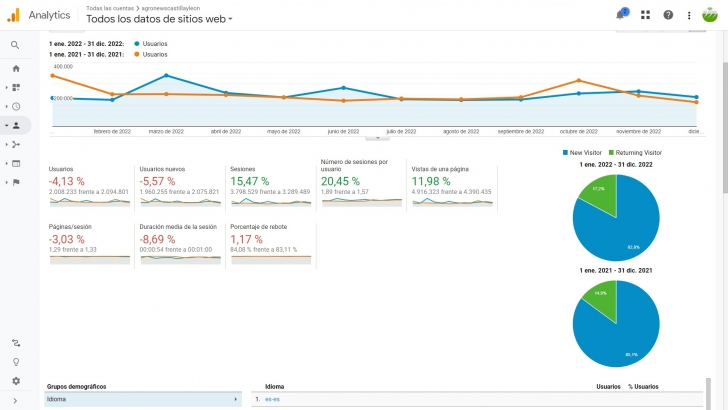
Task: Open Acquisition reports icon
Action: (16, 144)
